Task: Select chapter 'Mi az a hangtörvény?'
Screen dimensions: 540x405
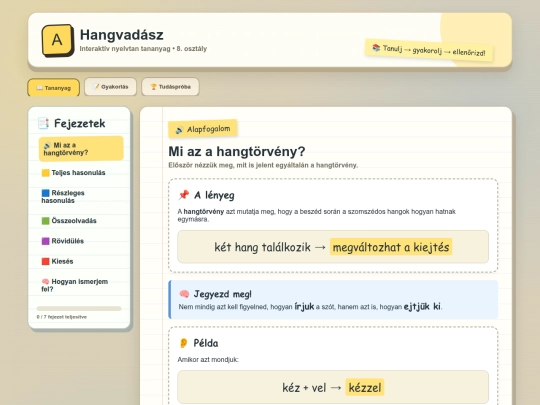Action: (x=81, y=149)
